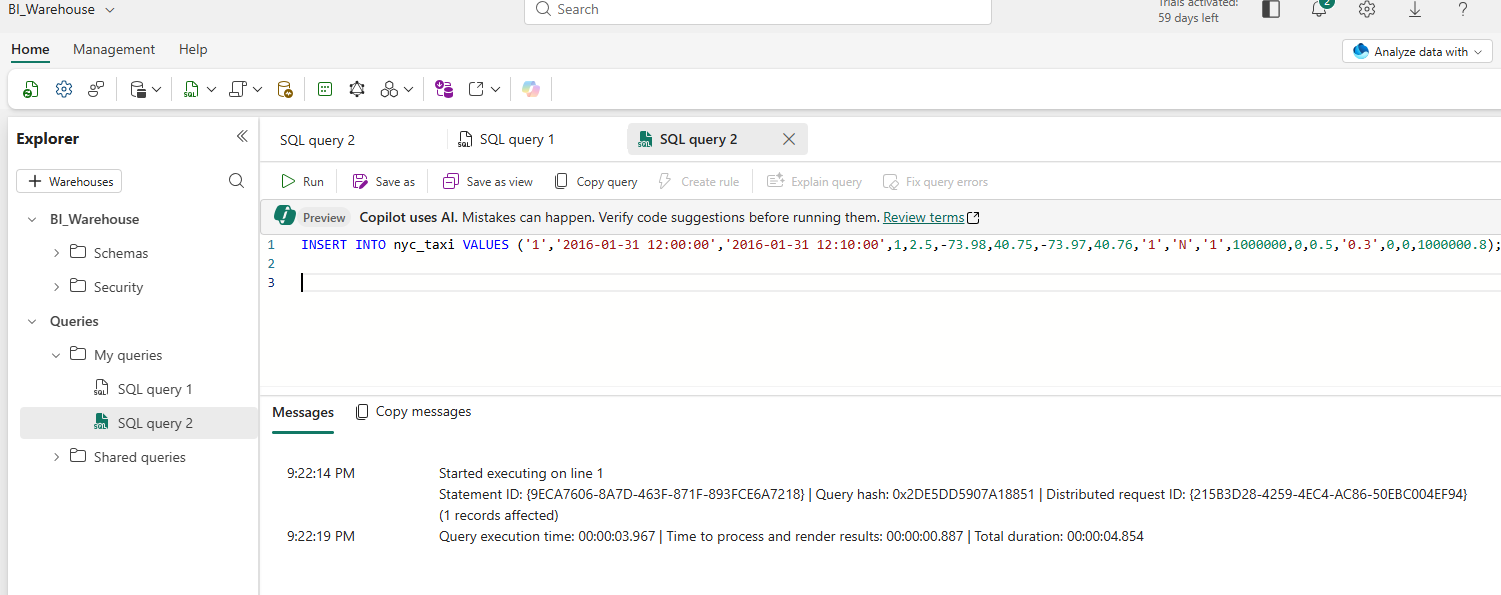Click the New SQL query icon
The image size is (1501, 595).
point(191,89)
